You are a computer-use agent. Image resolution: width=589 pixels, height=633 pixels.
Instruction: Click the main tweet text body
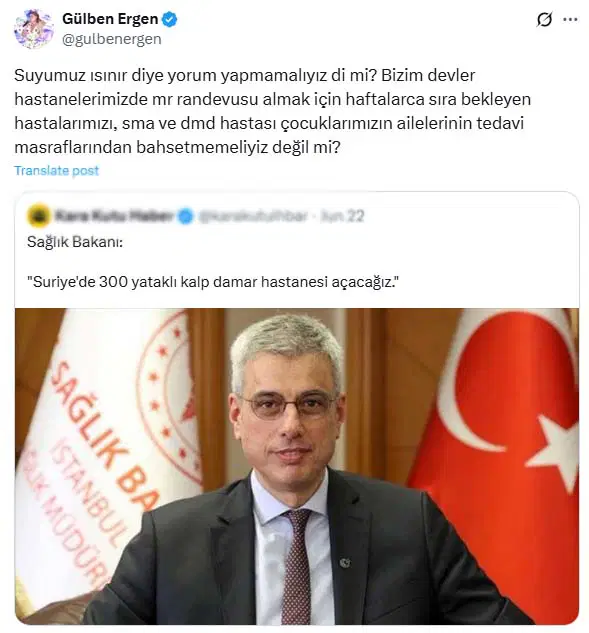(272, 111)
